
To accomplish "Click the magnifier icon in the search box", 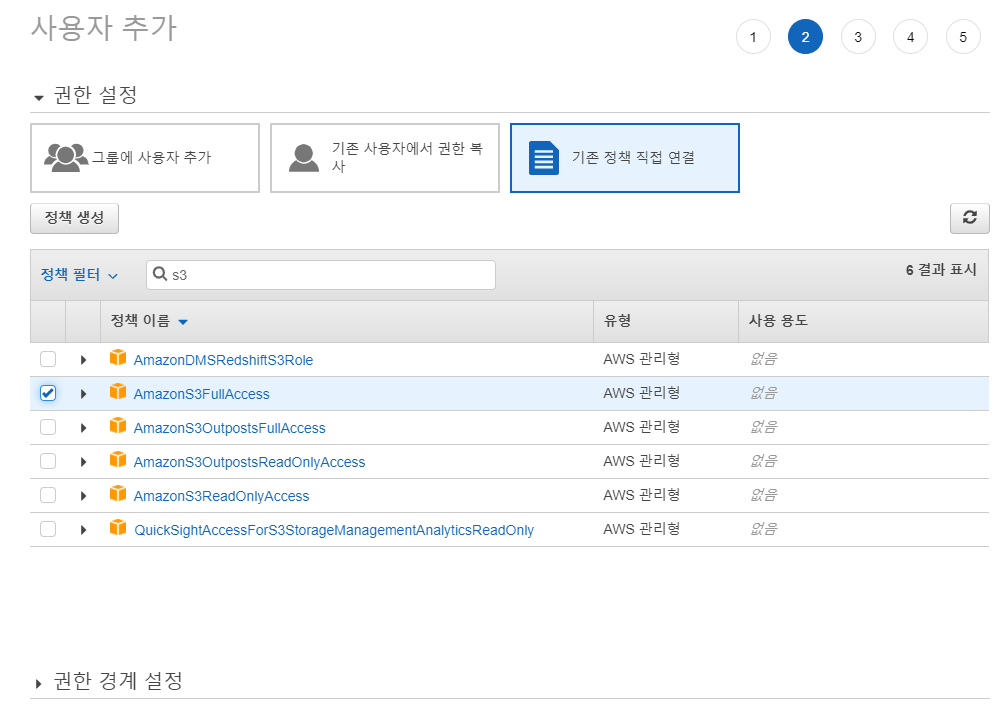I will point(160,274).
